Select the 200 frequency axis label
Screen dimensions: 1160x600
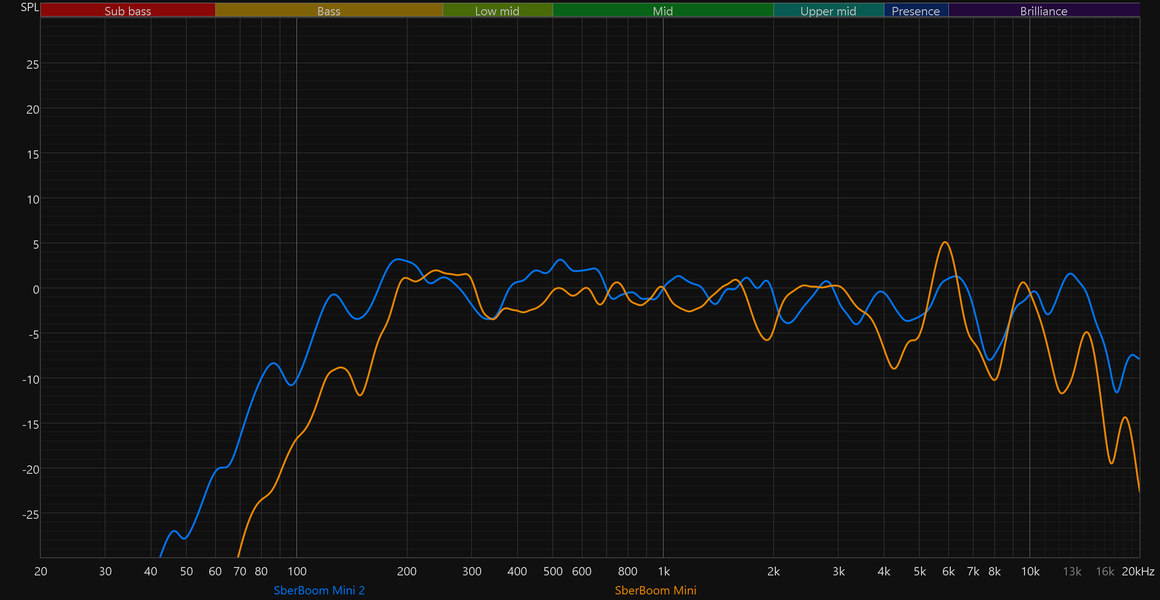click(x=407, y=571)
